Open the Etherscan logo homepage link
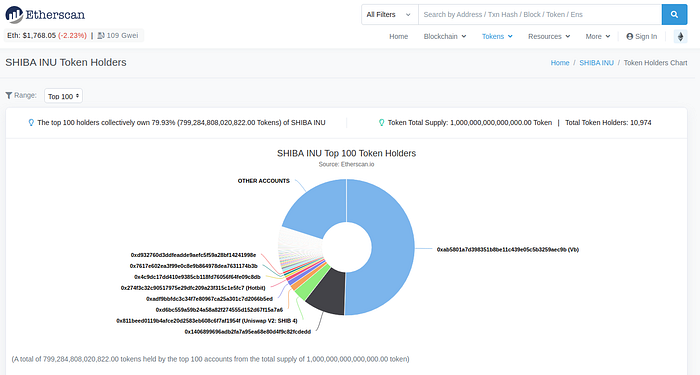Screen dimensions: 700x375 coord(45,14)
